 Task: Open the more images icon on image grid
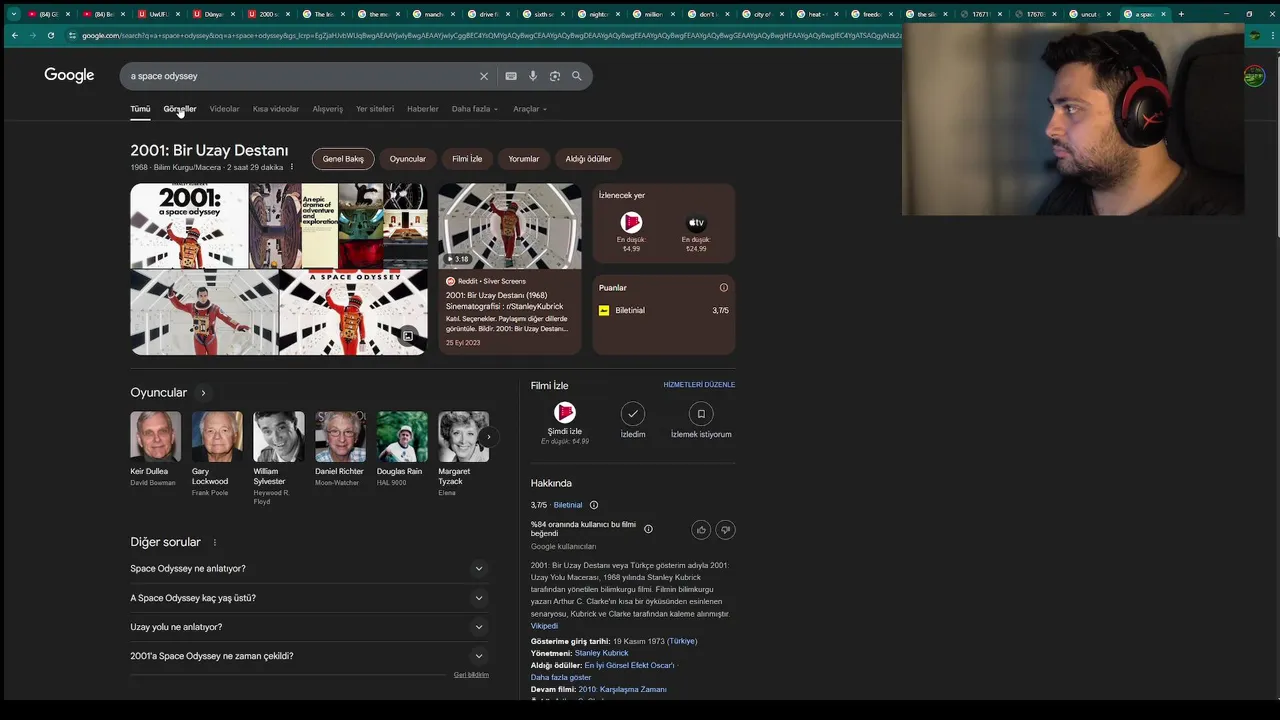coord(408,336)
